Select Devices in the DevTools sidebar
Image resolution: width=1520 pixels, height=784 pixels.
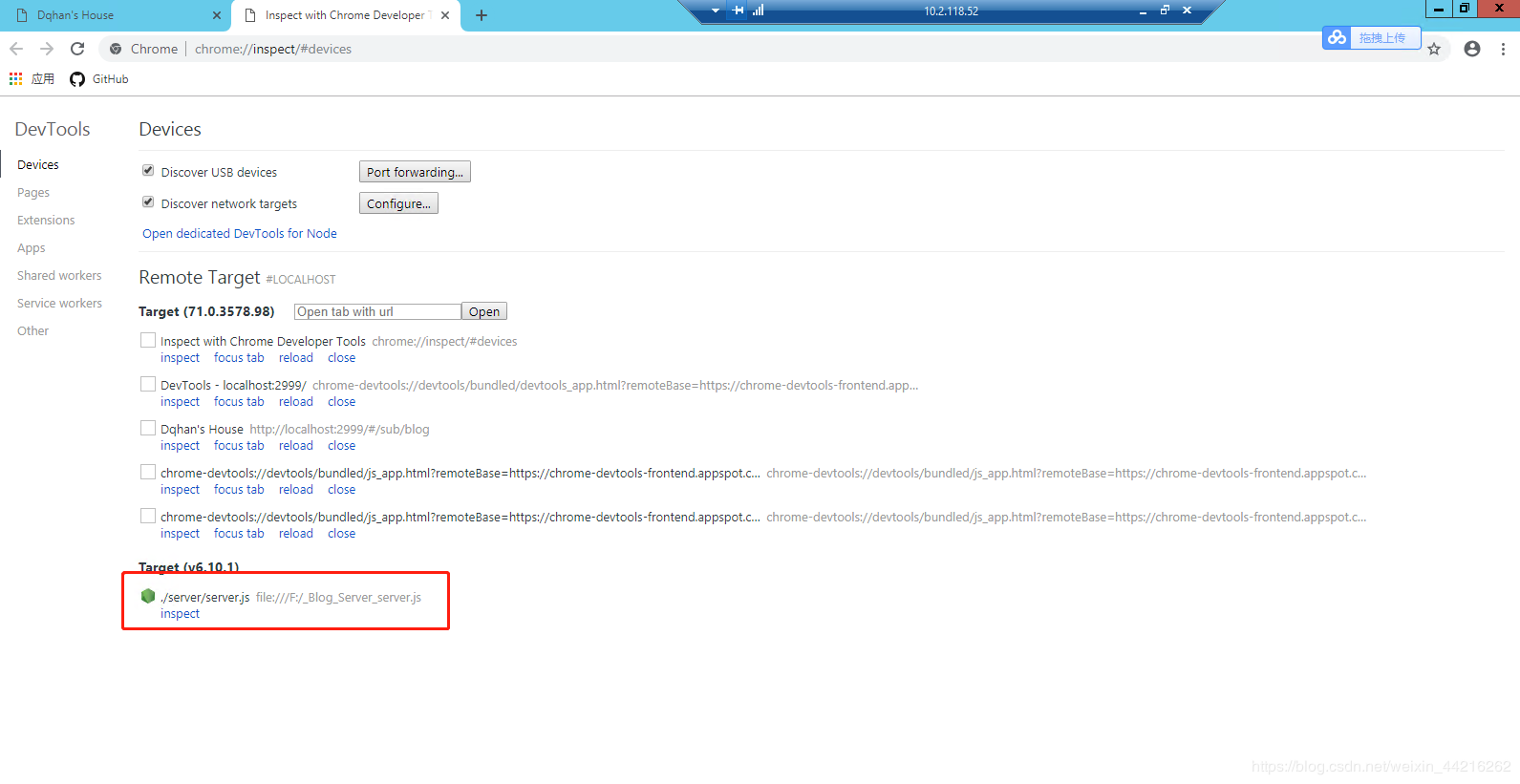point(38,165)
